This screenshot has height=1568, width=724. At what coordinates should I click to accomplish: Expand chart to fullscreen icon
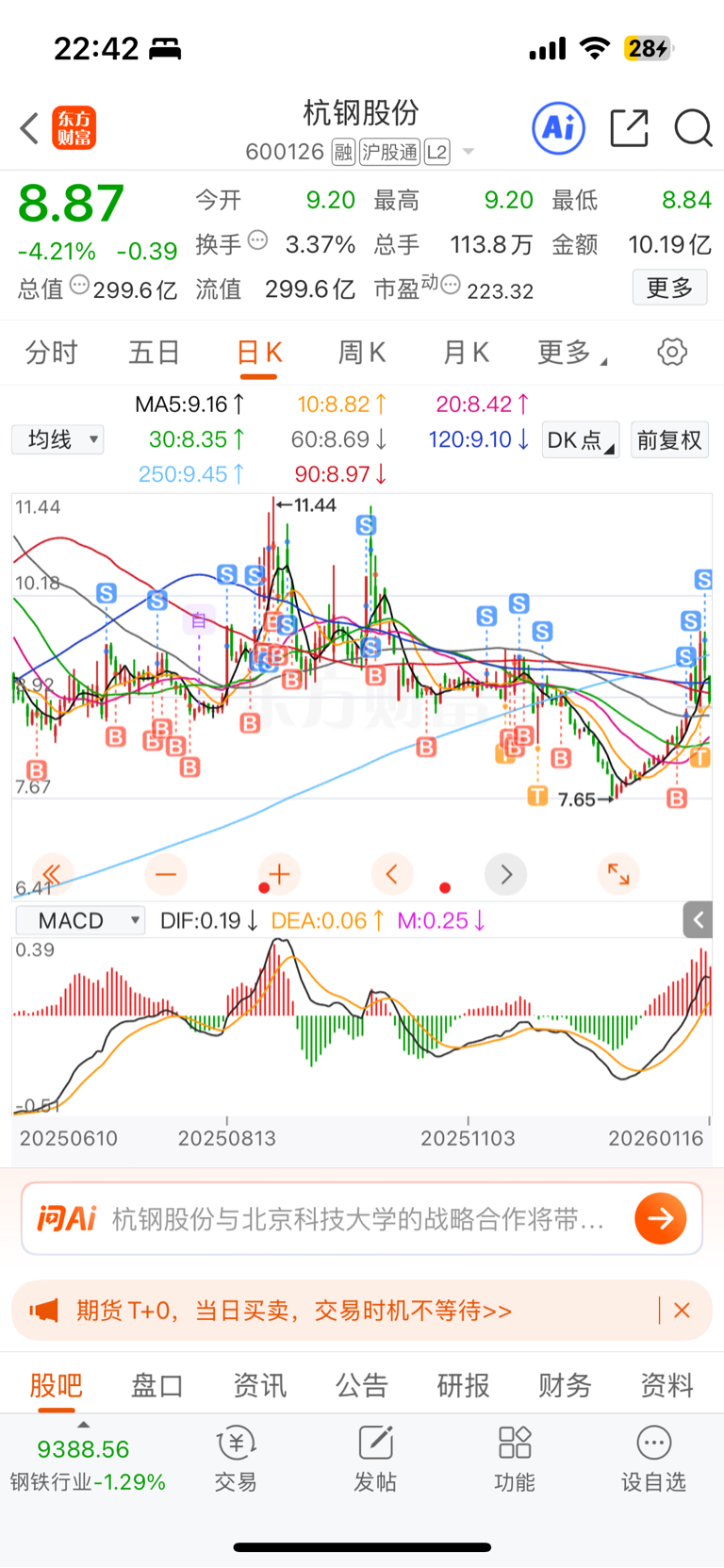tap(618, 875)
